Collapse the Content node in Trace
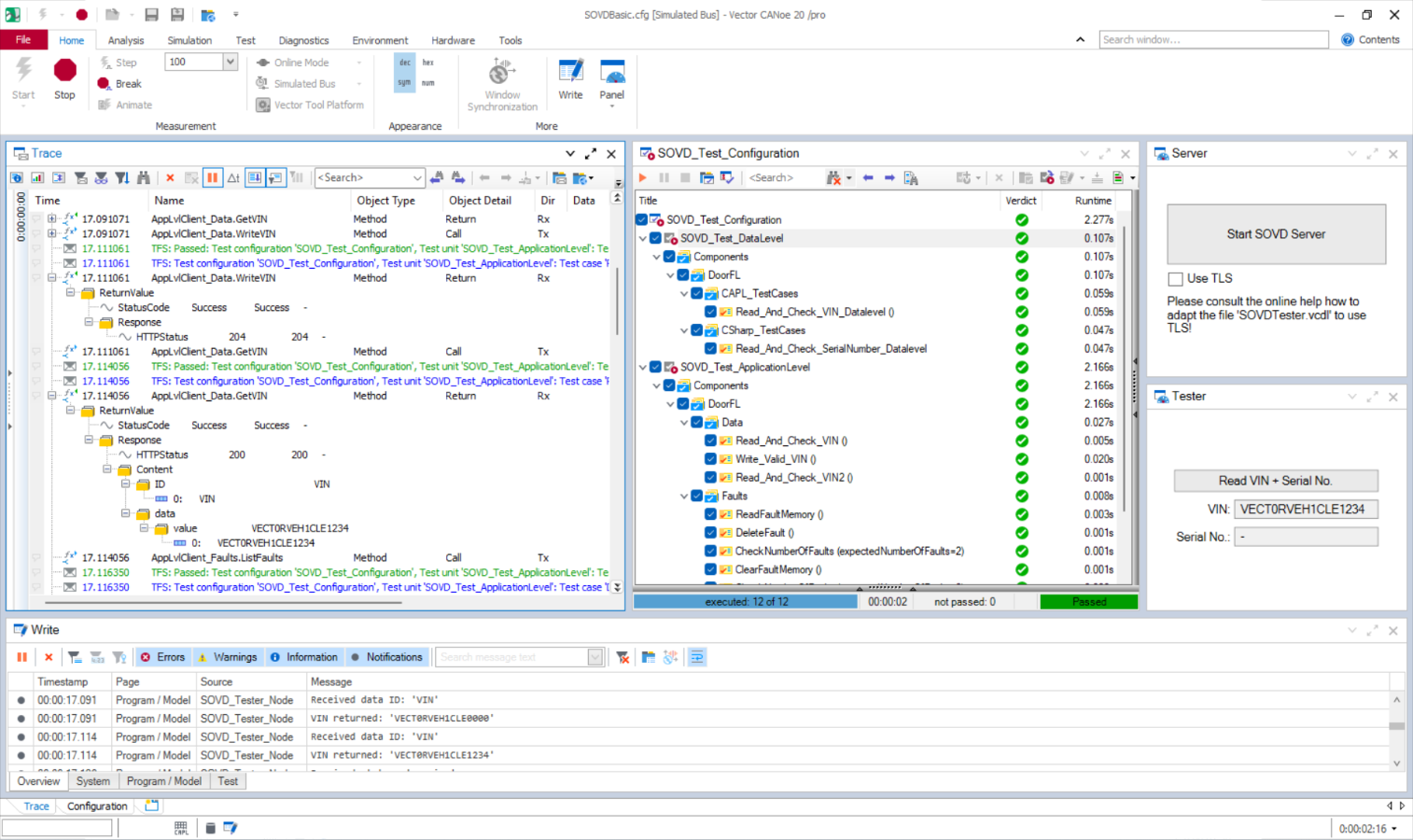 pyautogui.click(x=107, y=469)
